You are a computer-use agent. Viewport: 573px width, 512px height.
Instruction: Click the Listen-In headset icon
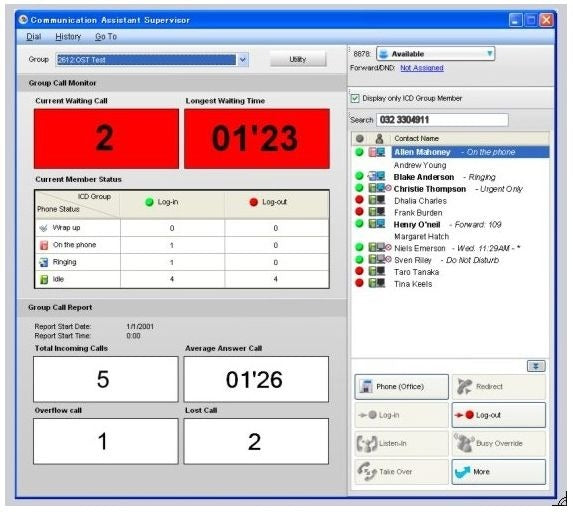coord(367,443)
